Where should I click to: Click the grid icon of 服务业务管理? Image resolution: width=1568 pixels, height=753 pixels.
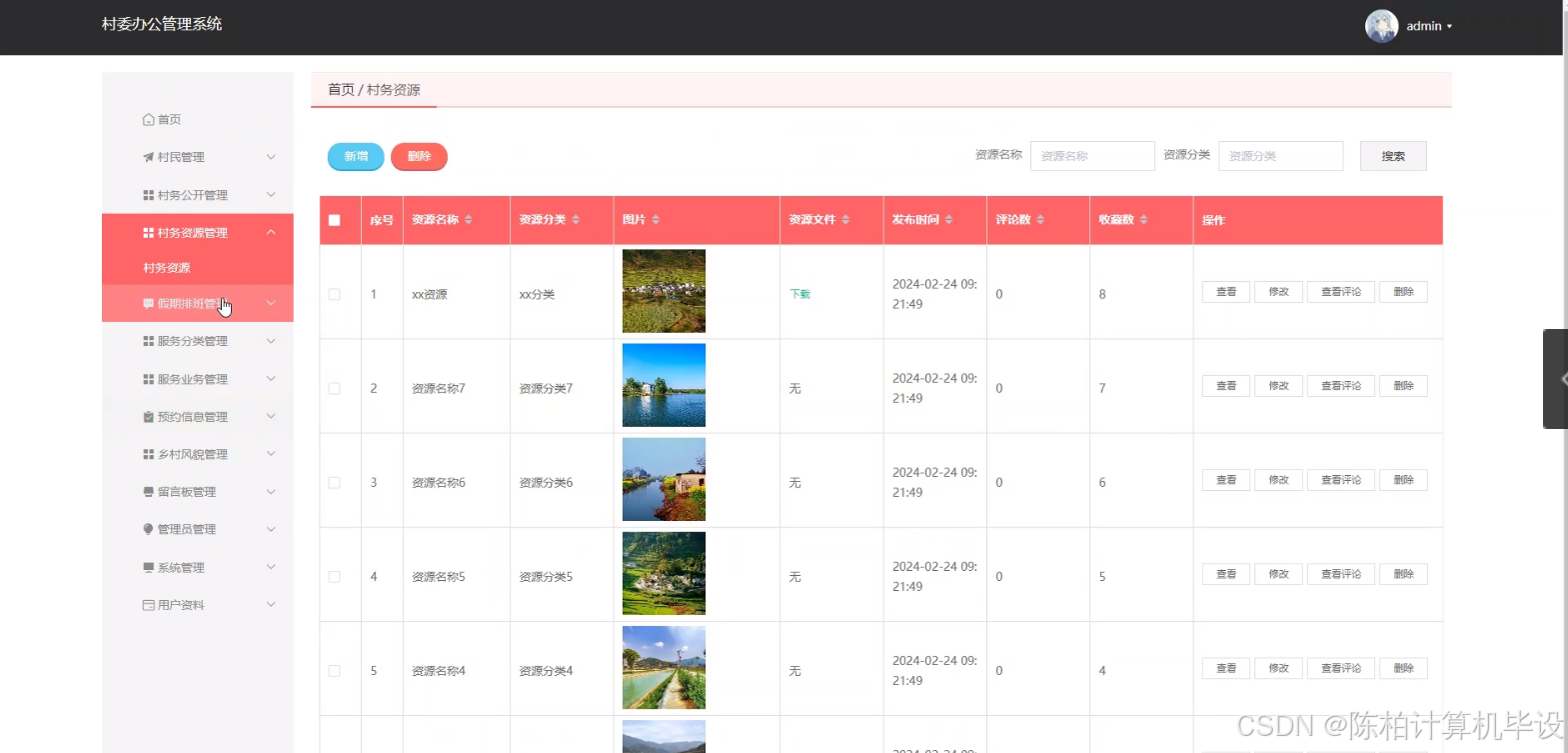click(148, 379)
